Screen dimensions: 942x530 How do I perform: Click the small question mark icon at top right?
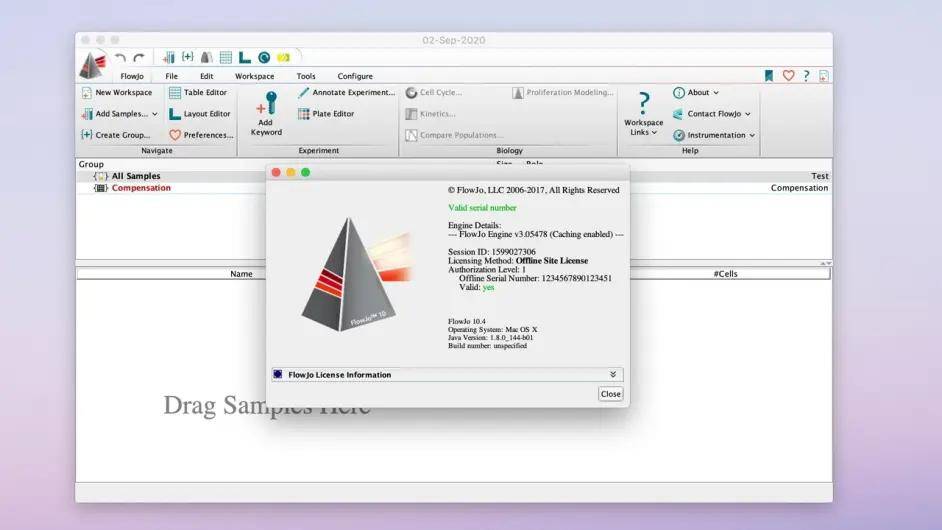tap(806, 75)
